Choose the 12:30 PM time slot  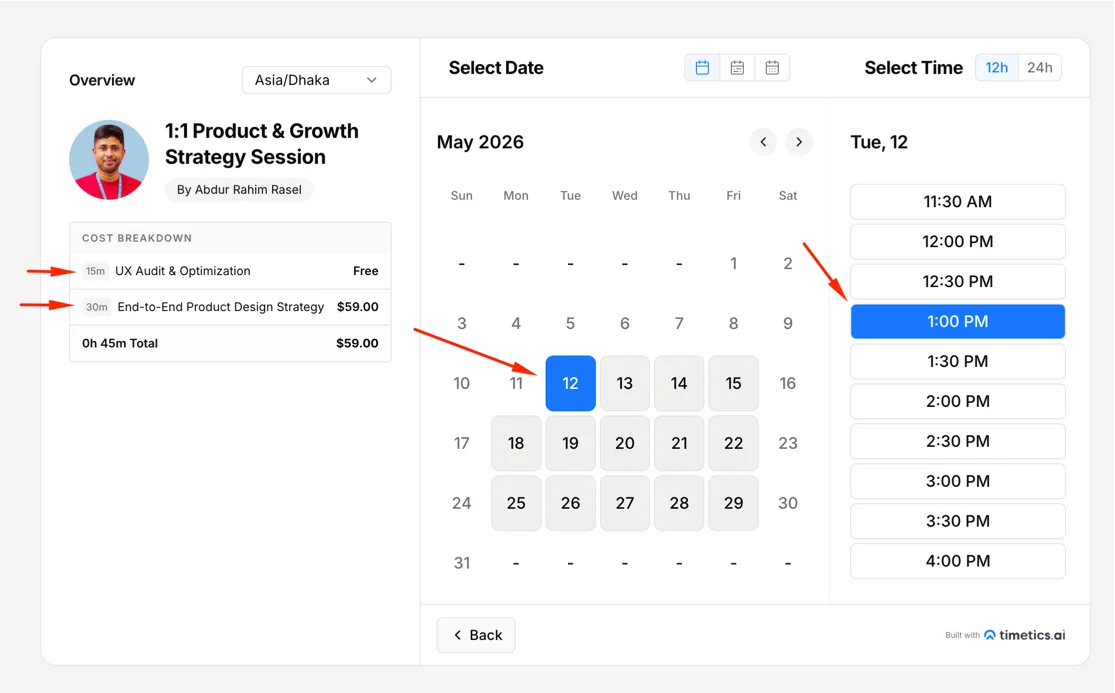[958, 281]
